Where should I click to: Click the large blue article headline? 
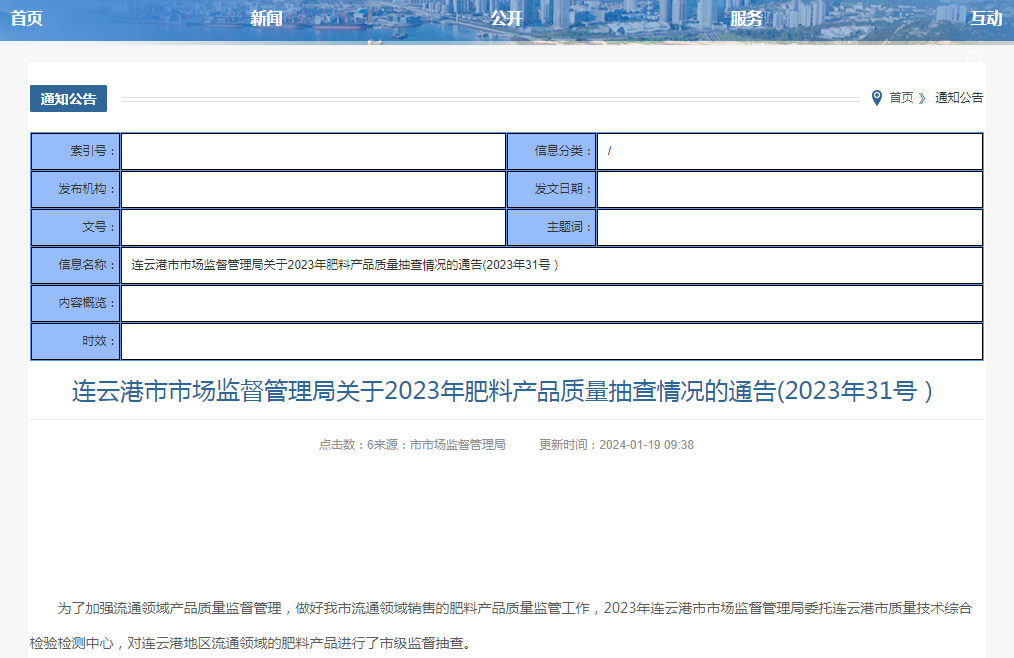click(x=502, y=391)
